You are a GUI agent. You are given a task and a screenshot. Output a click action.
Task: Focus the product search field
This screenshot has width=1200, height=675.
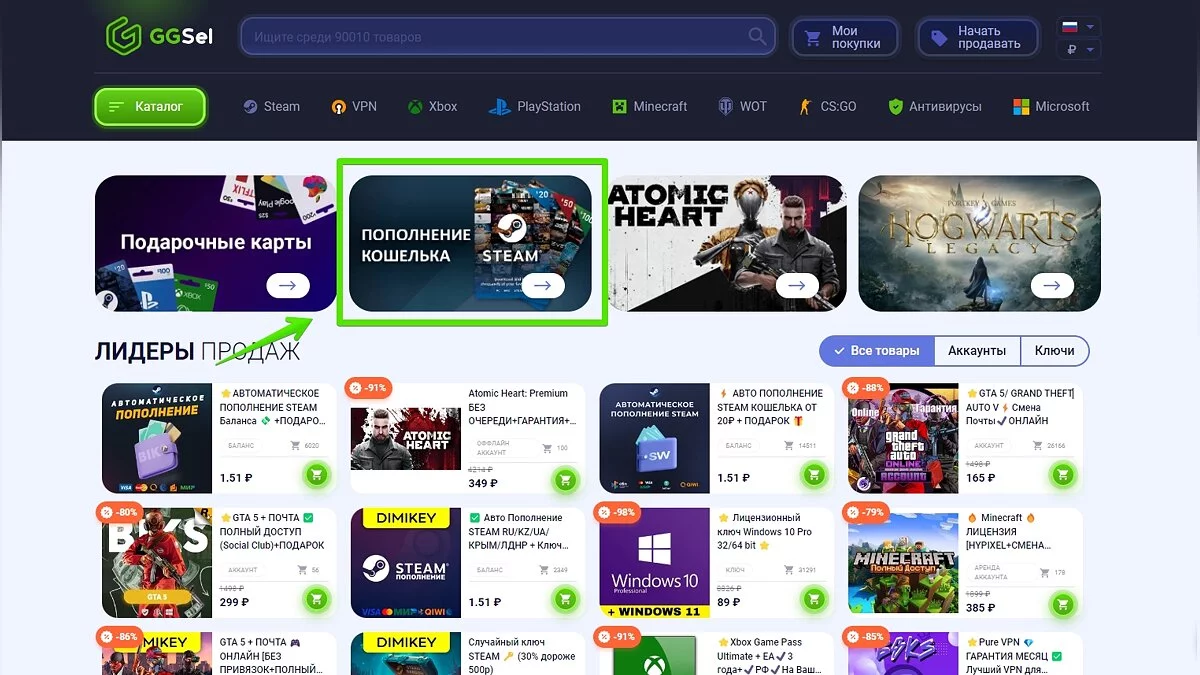point(508,37)
